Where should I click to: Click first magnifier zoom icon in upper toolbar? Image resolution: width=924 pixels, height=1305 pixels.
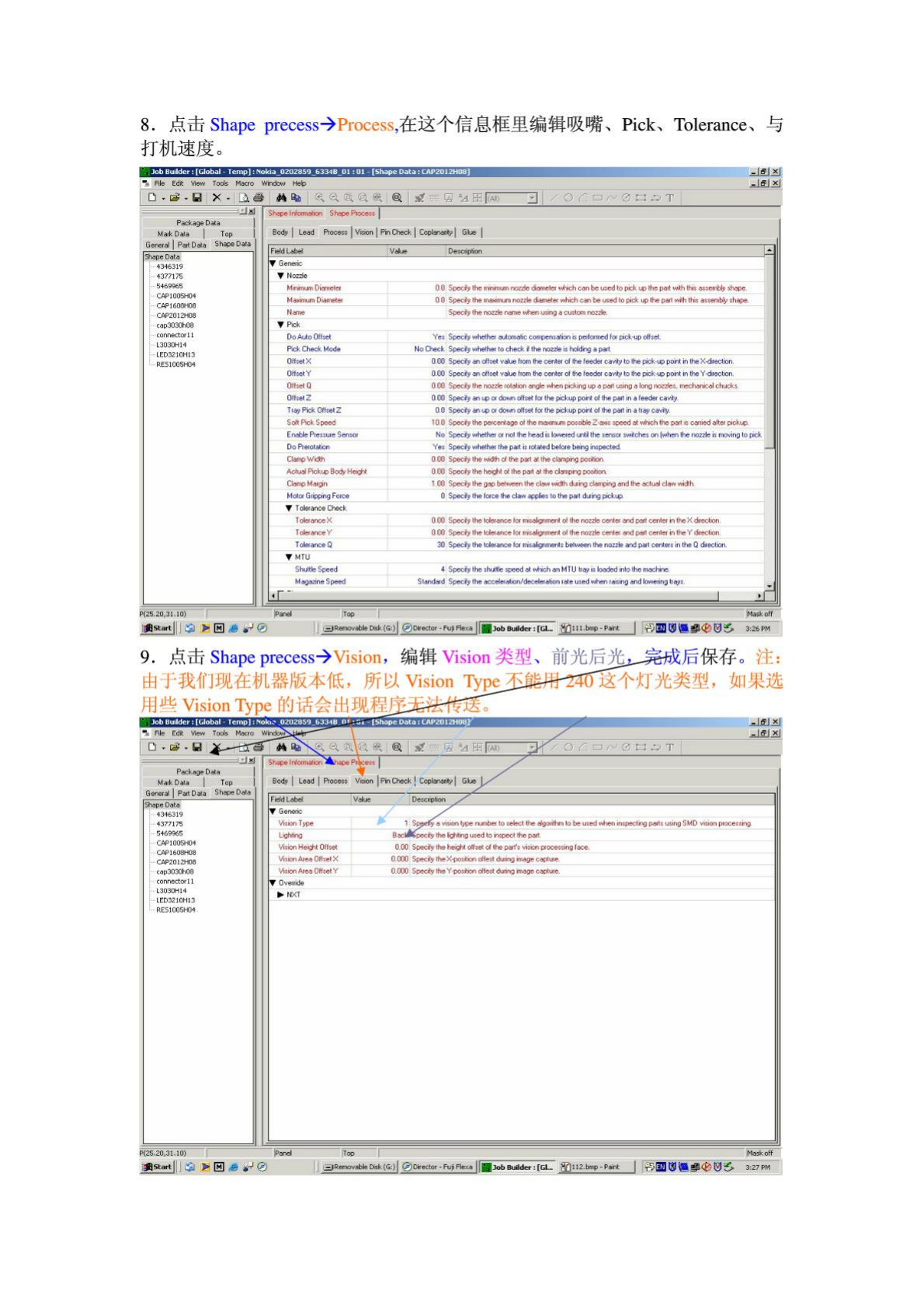pos(319,198)
